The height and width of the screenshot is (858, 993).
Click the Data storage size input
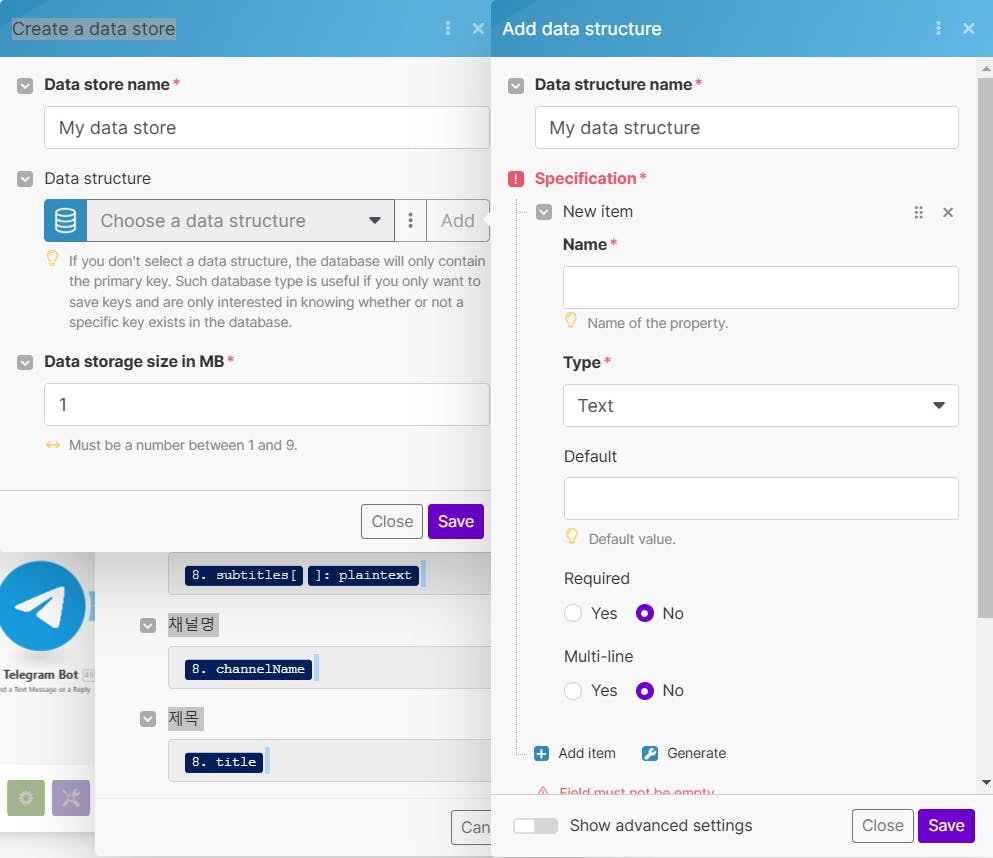tap(267, 404)
